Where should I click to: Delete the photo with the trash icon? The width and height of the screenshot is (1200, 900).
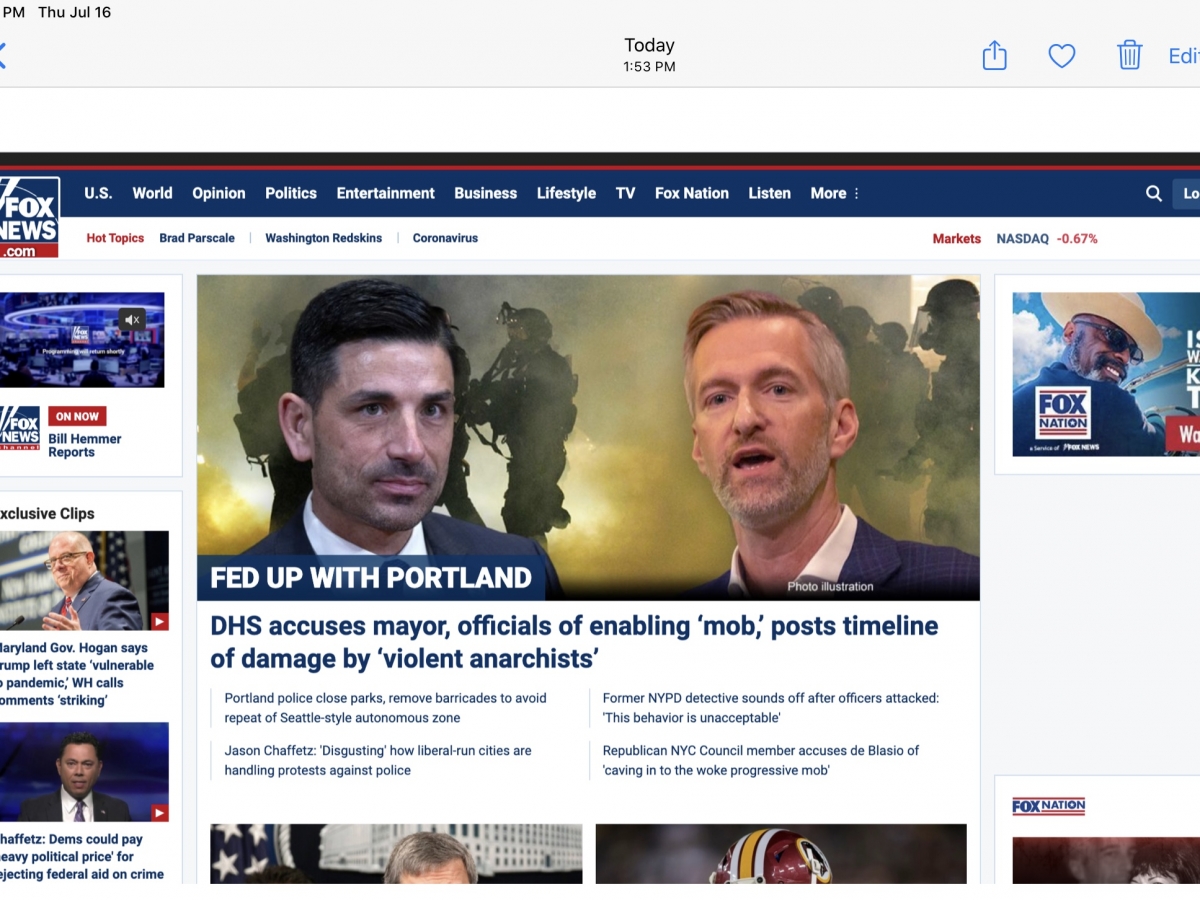tap(1130, 55)
